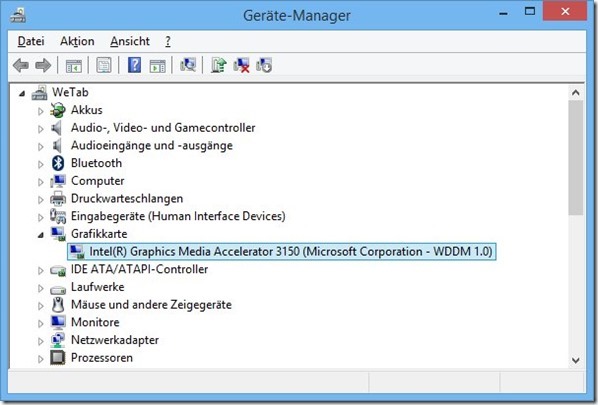
Task: Select Intel(R) Graphics Media Accelerator 3150 device
Action: pos(282,252)
